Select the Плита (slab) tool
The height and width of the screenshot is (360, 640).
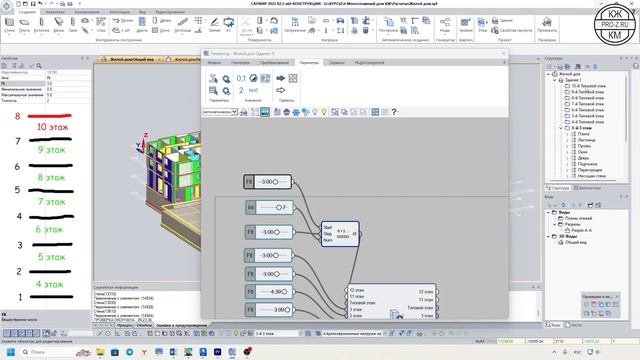tap(24, 24)
